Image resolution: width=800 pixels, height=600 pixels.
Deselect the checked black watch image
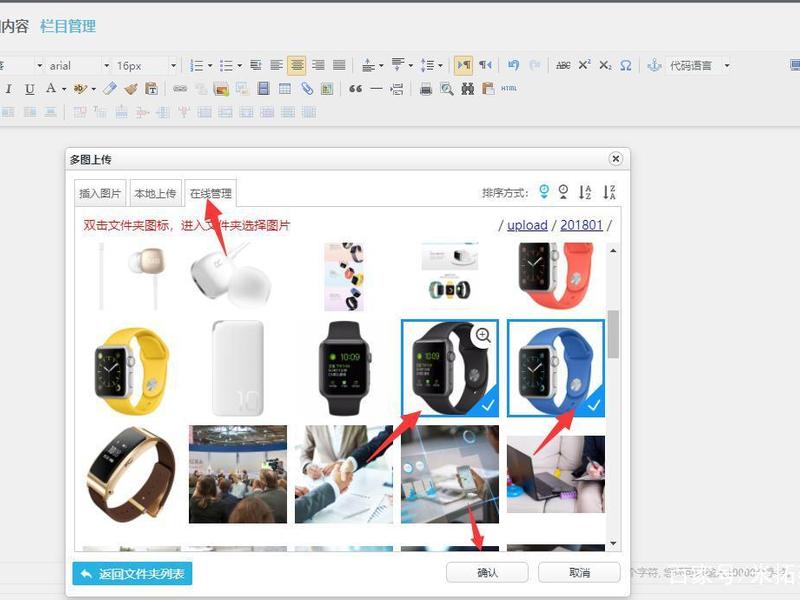tap(450, 368)
